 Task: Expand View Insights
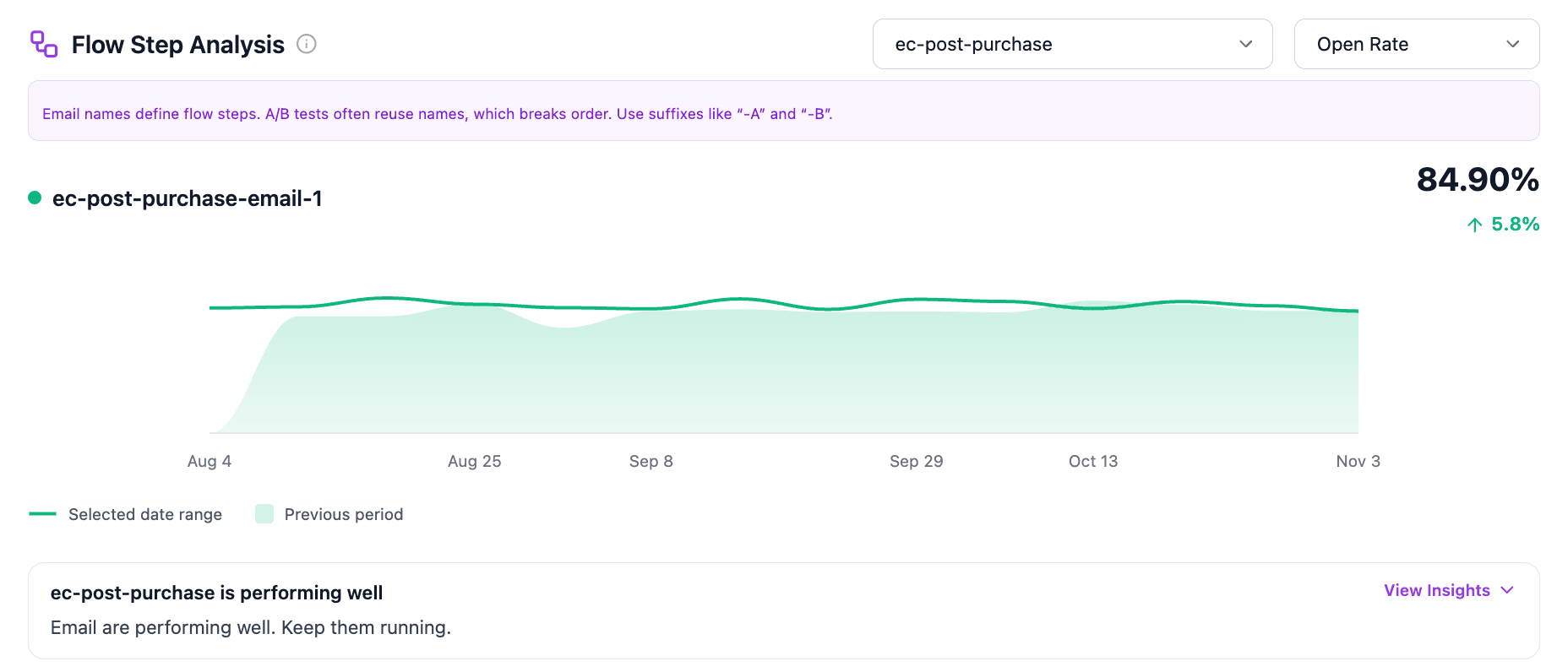pyautogui.click(x=1448, y=590)
